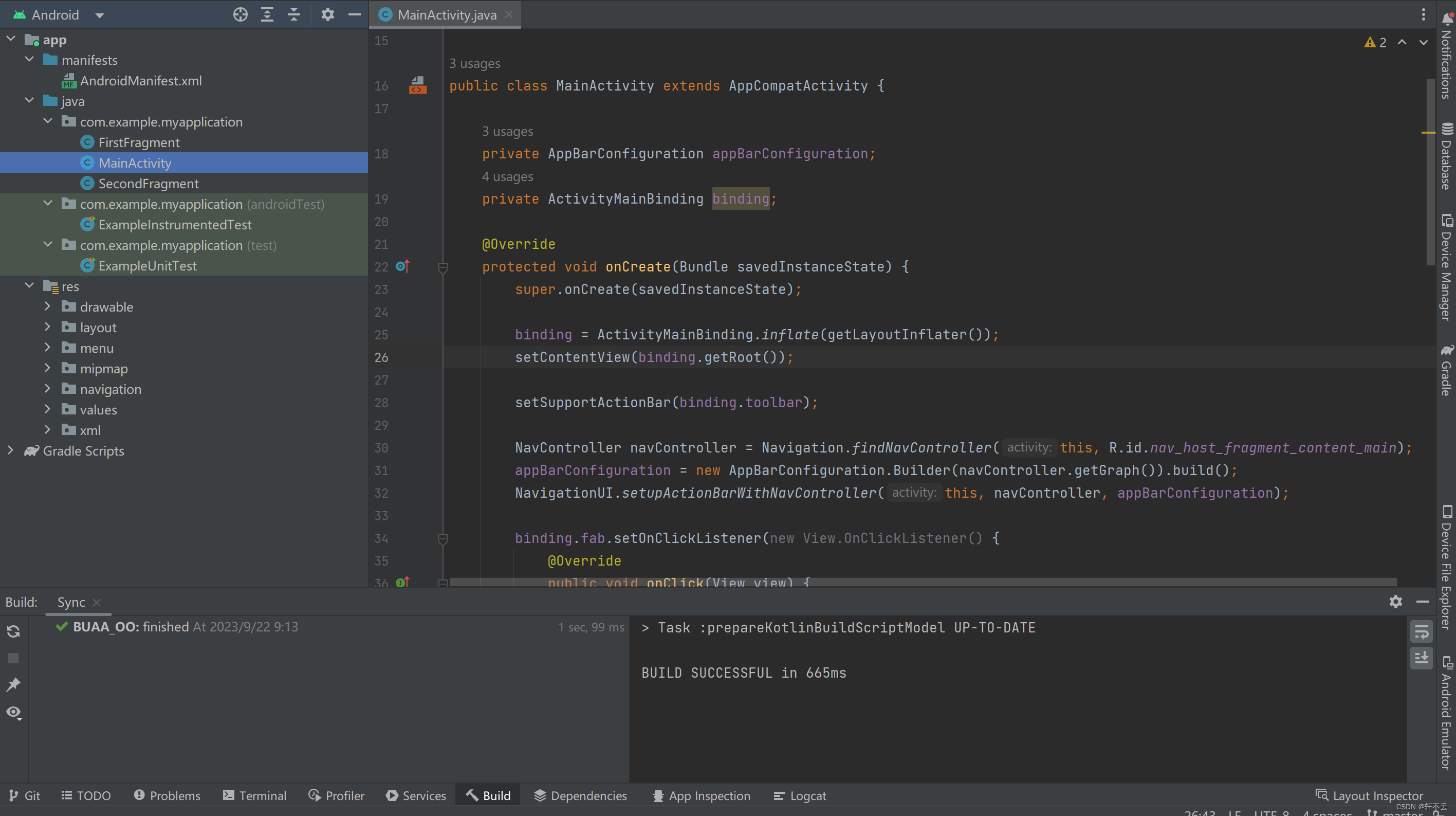This screenshot has height=816, width=1456.
Task: Open the App Inspection tool window
Action: [x=702, y=795]
